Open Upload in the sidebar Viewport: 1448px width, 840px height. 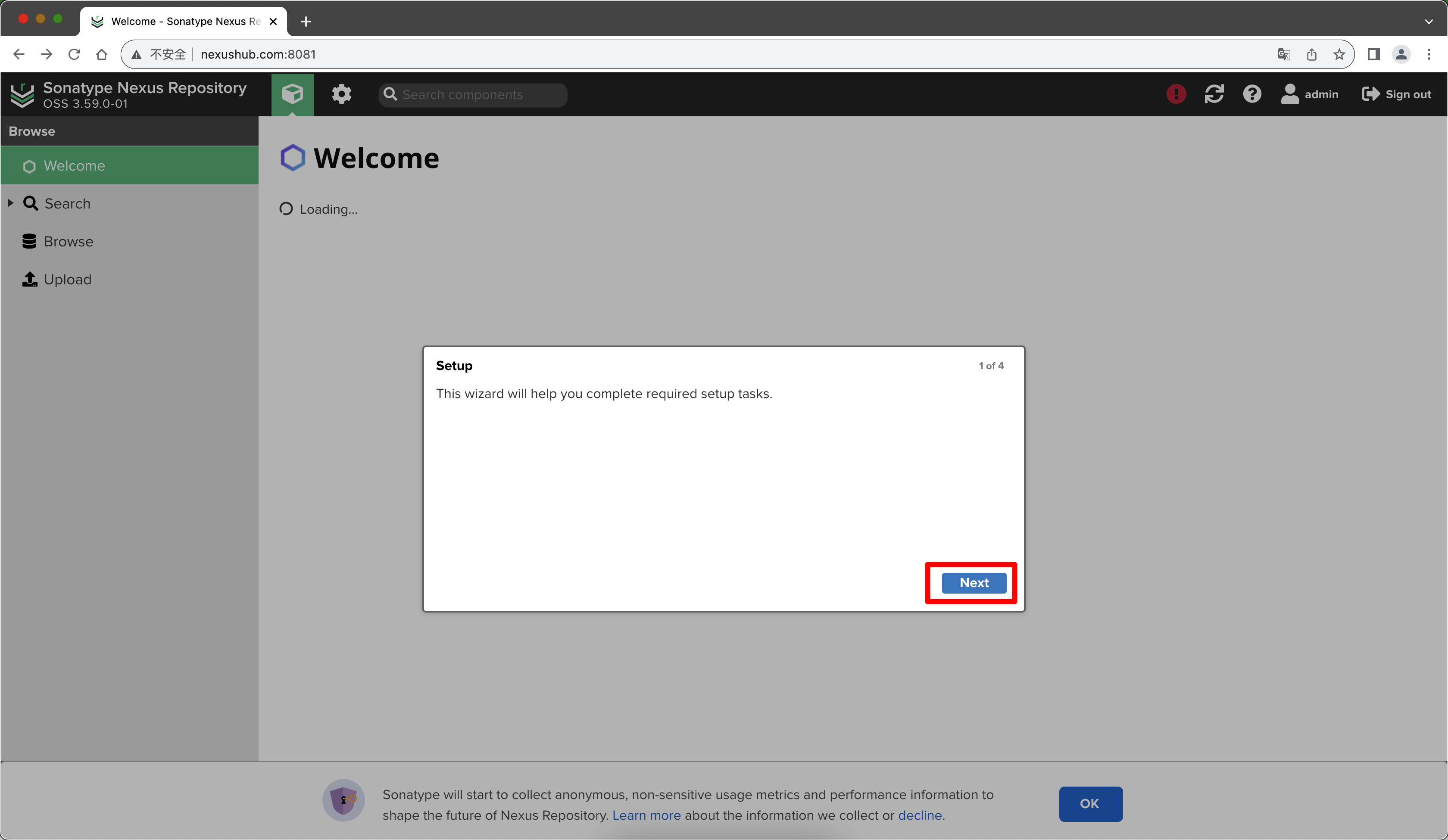tap(68, 279)
